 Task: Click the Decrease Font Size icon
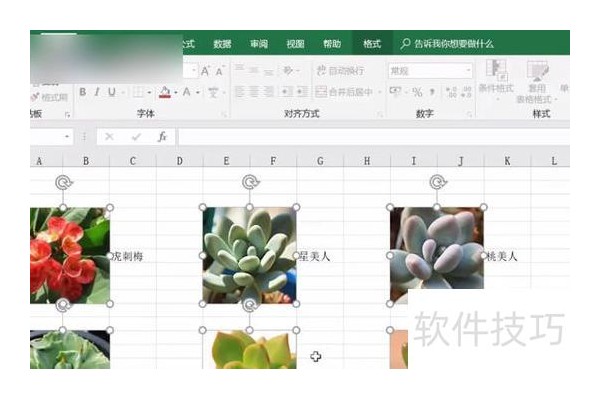tap(220, 71)
